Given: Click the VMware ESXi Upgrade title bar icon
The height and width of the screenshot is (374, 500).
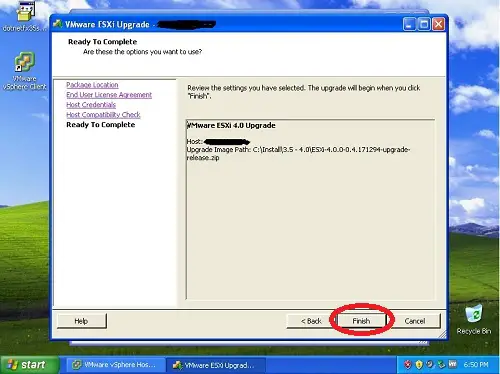Looking at the screenshot, I should [x=58, y=24].
